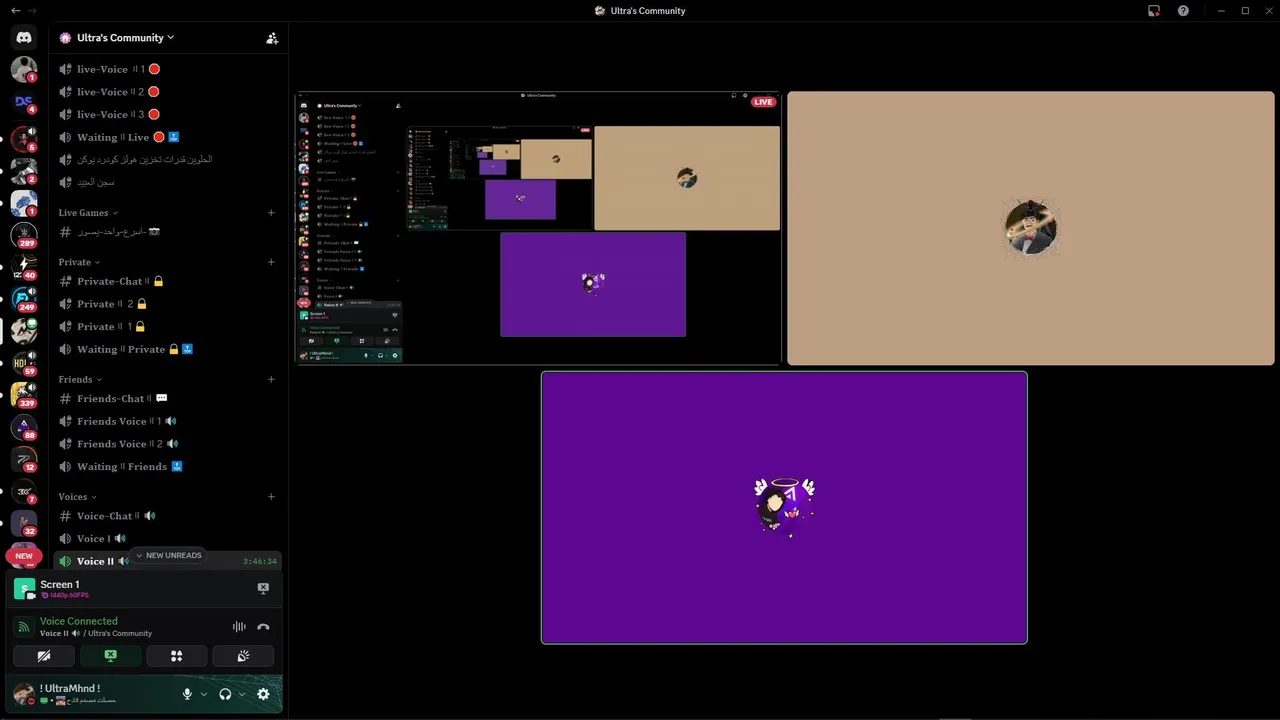Collapse the Friends category

(80, 379)
